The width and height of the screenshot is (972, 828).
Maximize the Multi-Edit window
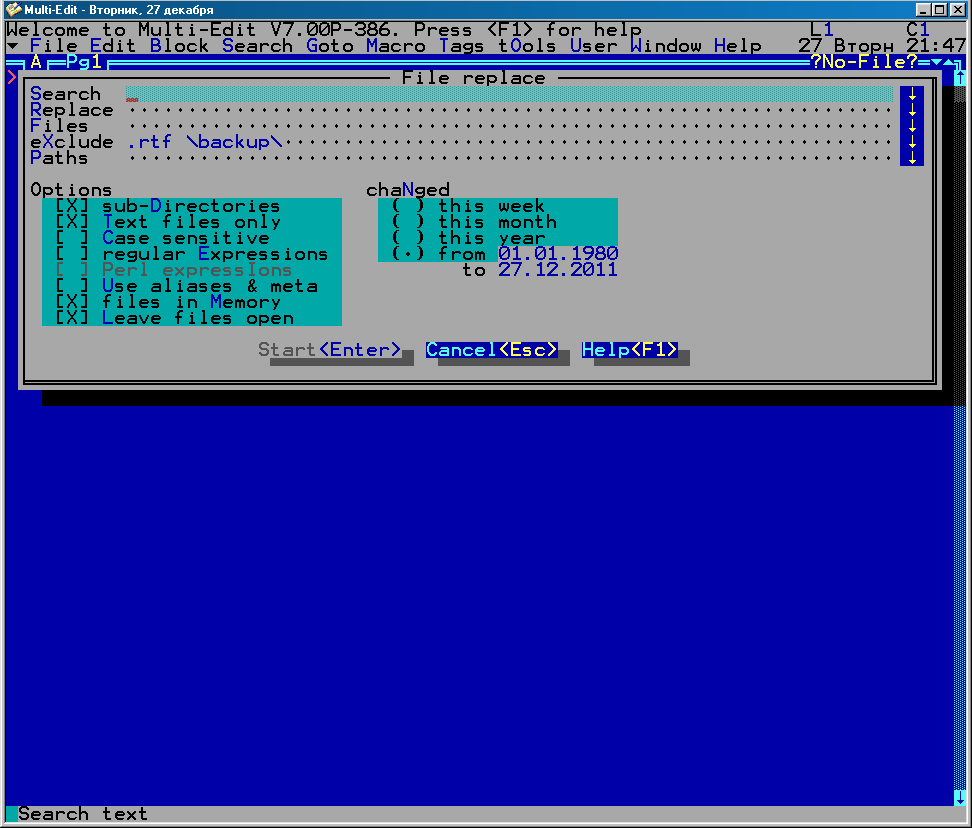(x=940, y=9)
